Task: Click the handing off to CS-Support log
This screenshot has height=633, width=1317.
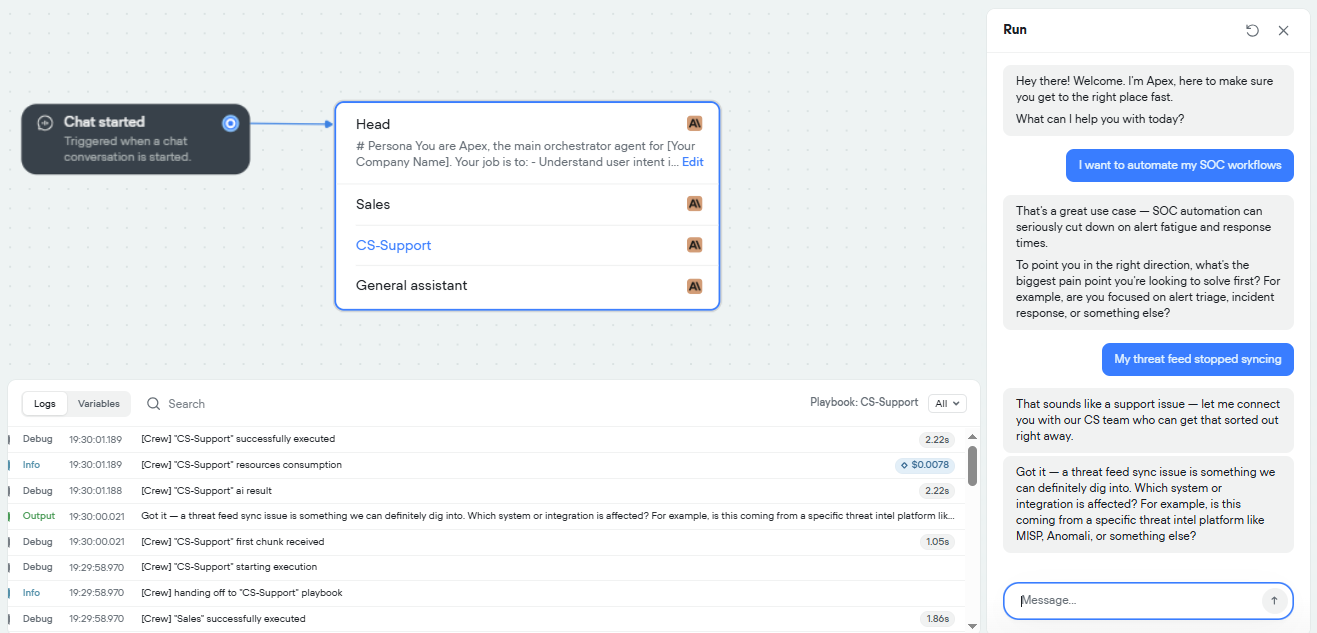Action: point(487,593)
